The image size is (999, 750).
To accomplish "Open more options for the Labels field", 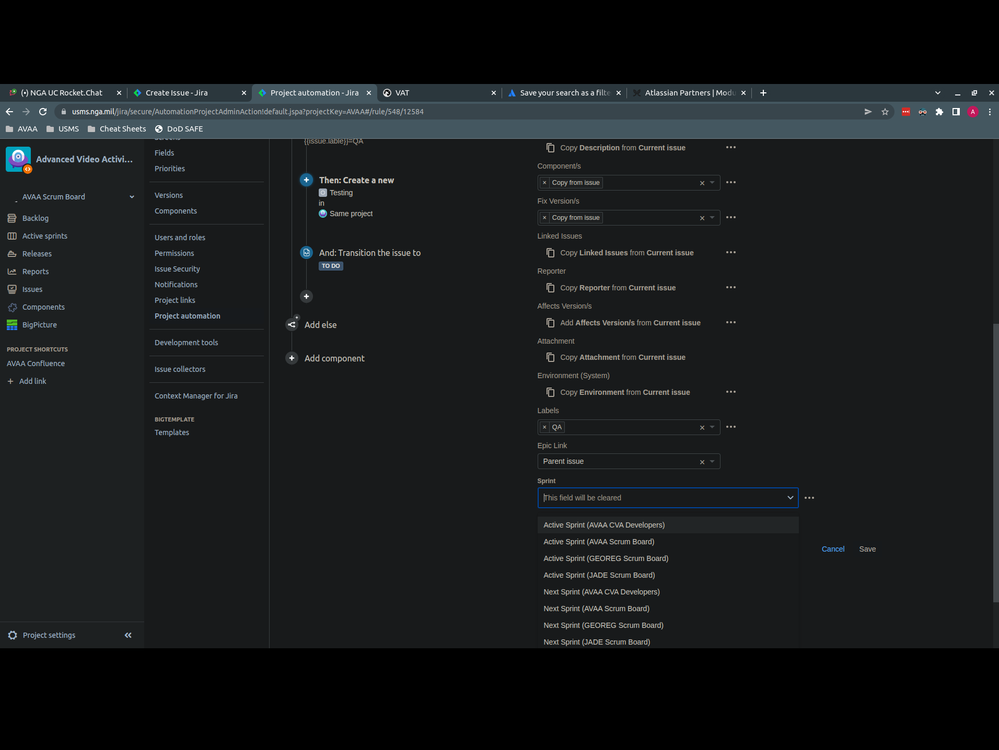I will pyautogui.click(x=731, y=426).
